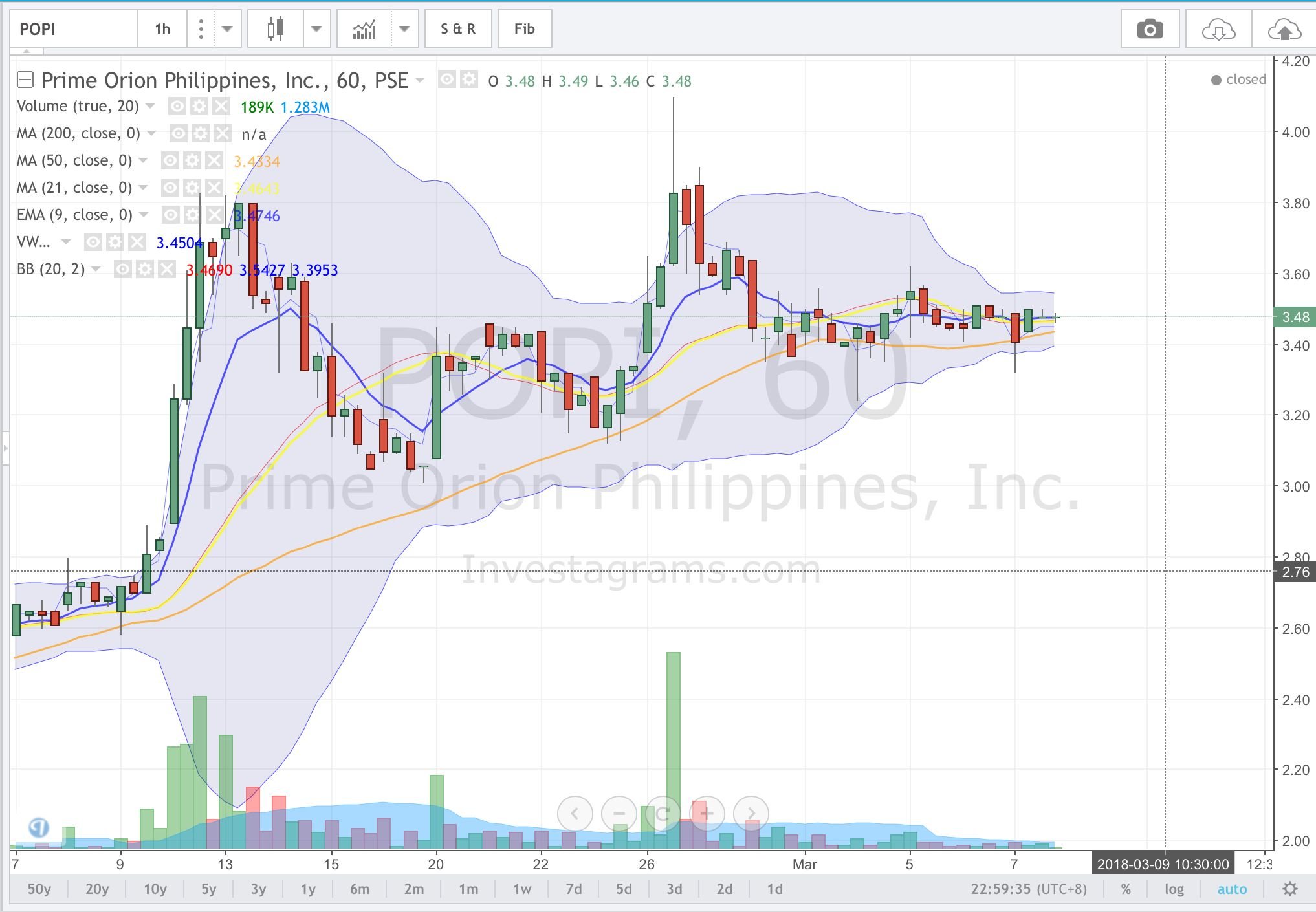Remove the Volume indicator with its X

(221, 107)
